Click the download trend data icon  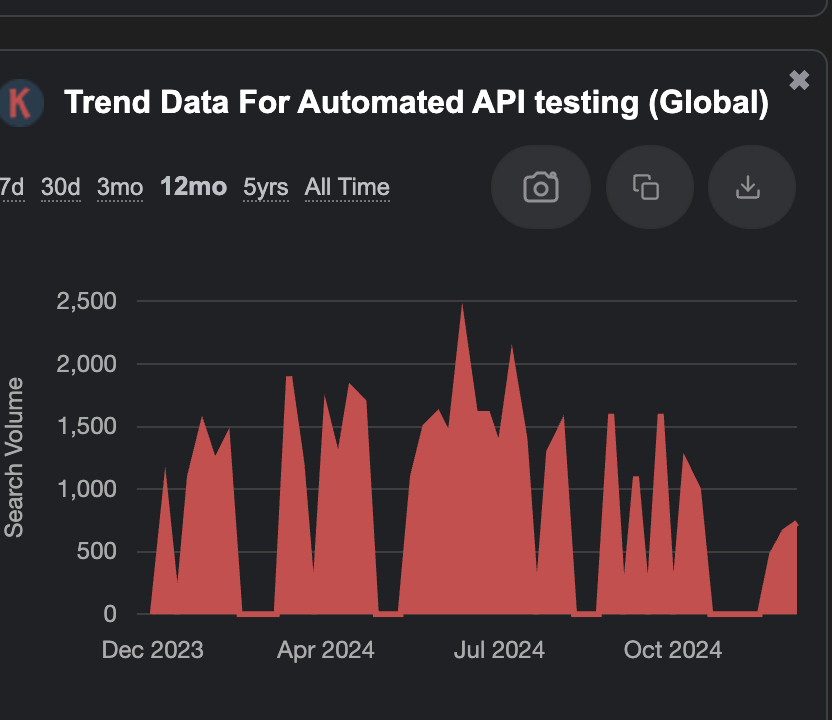tap(751, 187)
